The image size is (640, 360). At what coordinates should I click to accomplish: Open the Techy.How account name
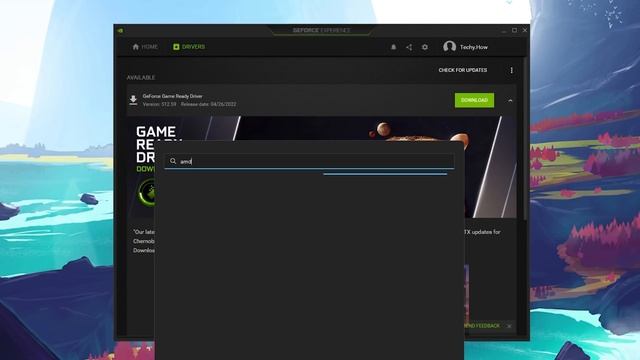pyautogui.click(x=474, y=47)
